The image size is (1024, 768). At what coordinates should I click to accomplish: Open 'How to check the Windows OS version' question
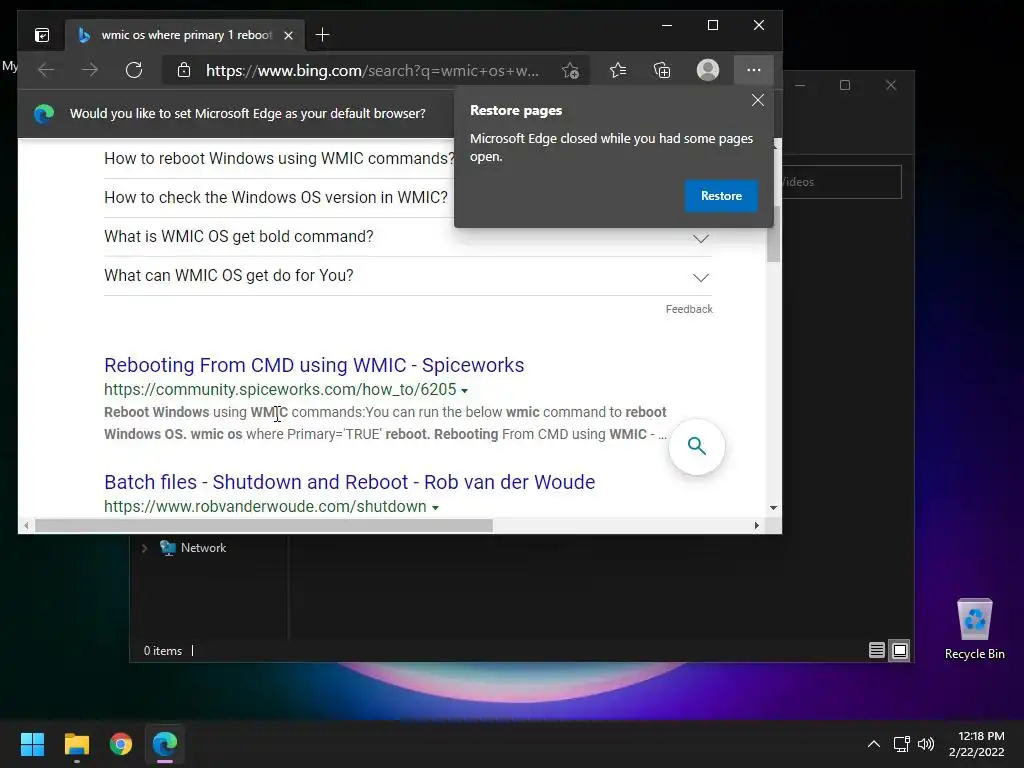tap(276, 198)
